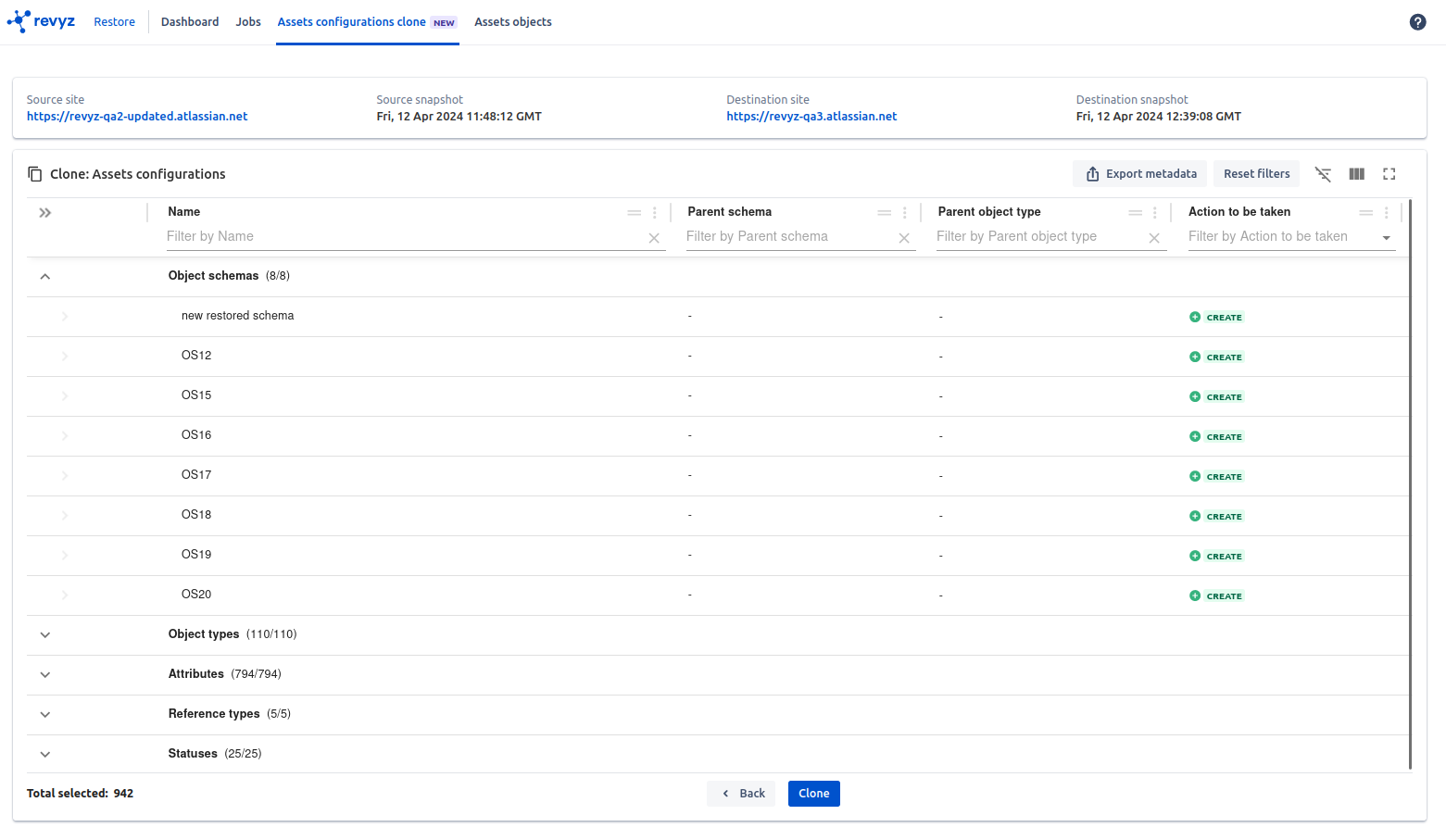Collapse the Object schemas group
This screenshot has width=1446, height=840.
click(x=44, y=276)
